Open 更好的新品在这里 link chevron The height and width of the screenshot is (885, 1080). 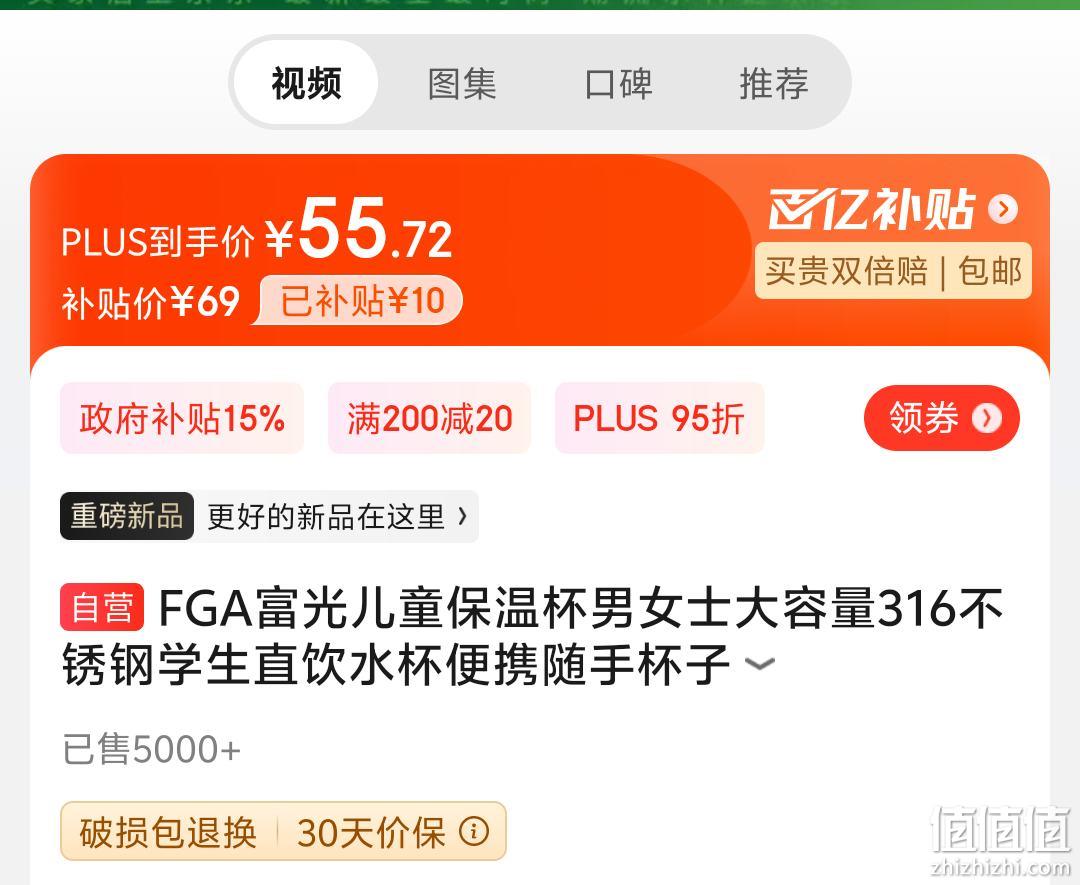[x=462, y=516]
